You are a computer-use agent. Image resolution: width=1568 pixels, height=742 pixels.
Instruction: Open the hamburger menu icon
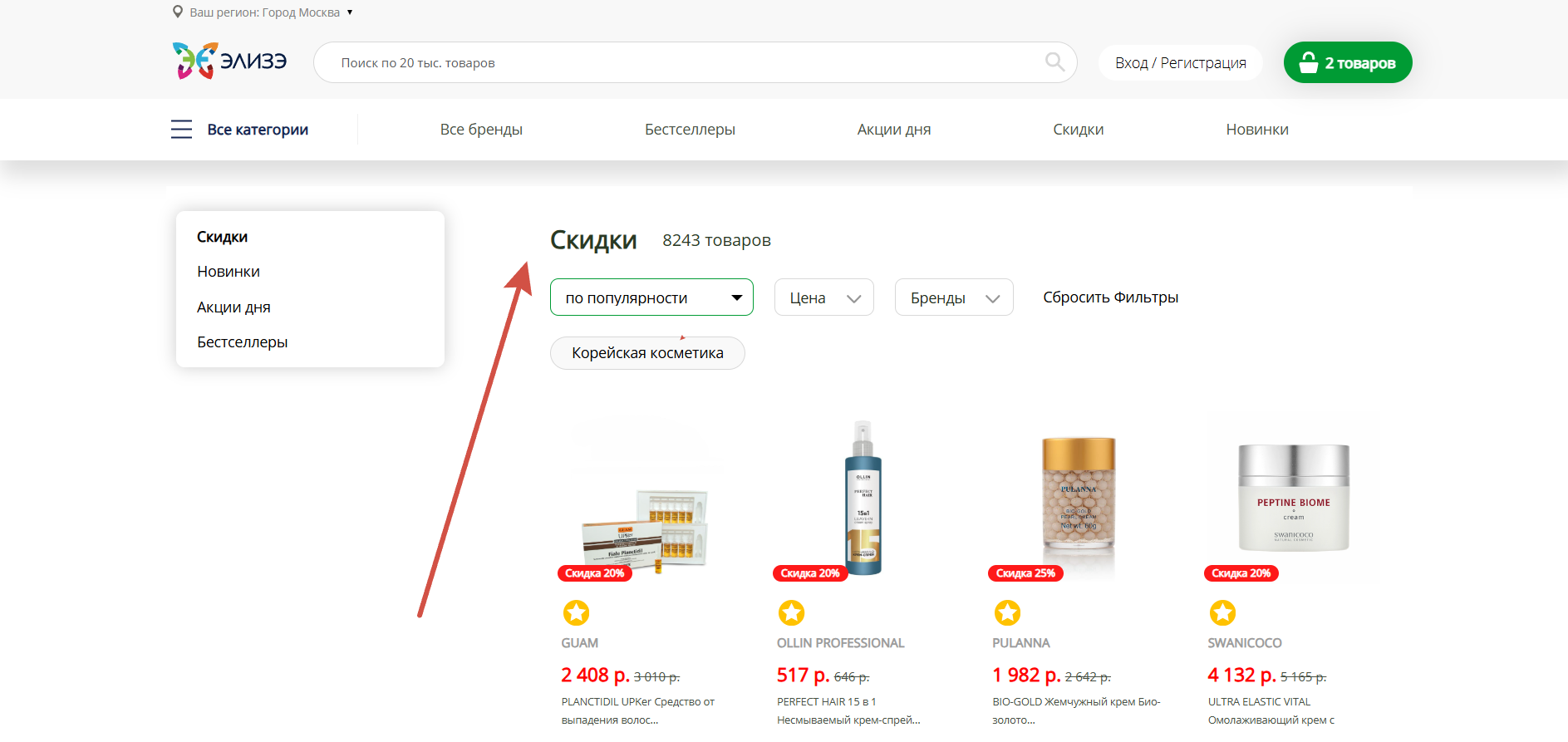pyautogui.click(x=181, y=130)
